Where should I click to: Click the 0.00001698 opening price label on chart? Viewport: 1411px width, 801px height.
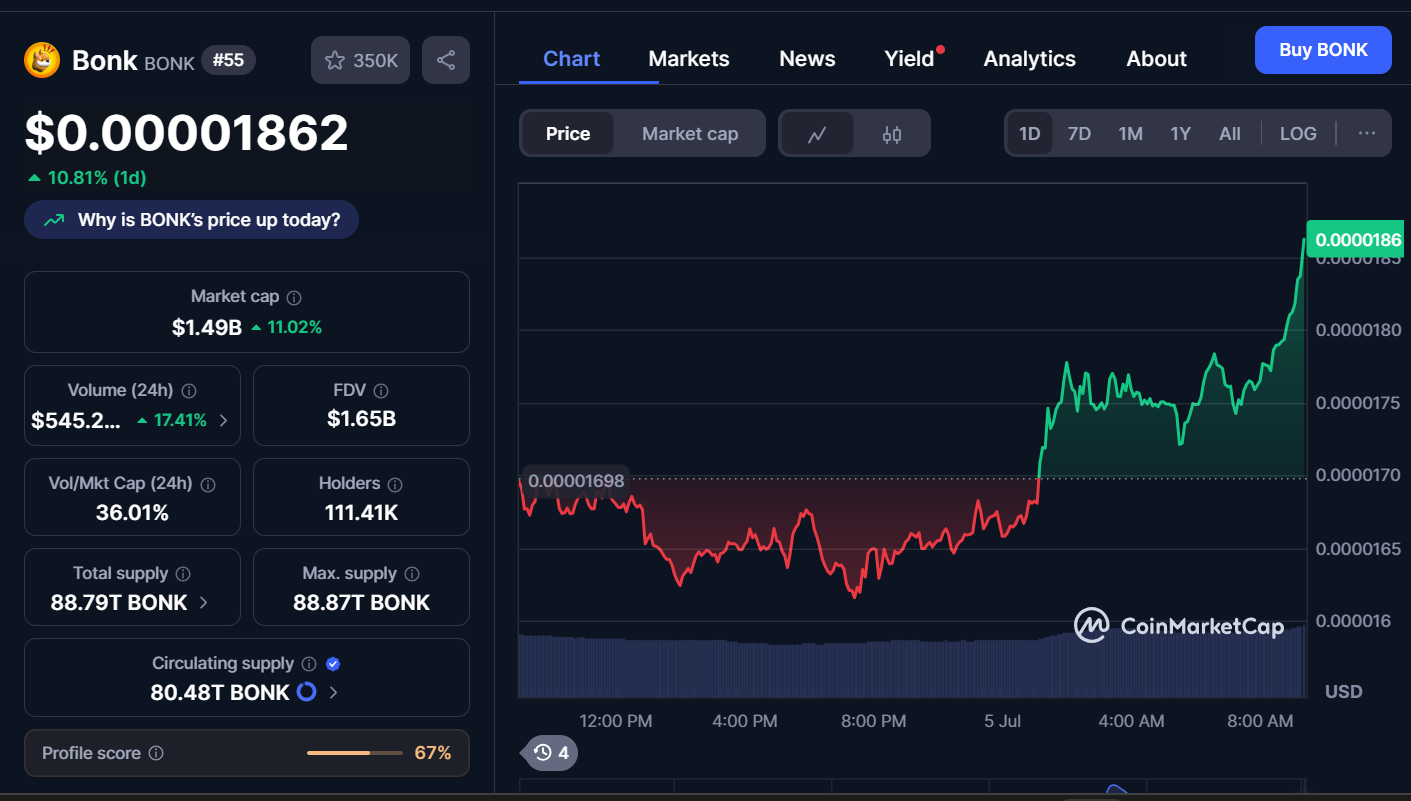pos(575,481)
